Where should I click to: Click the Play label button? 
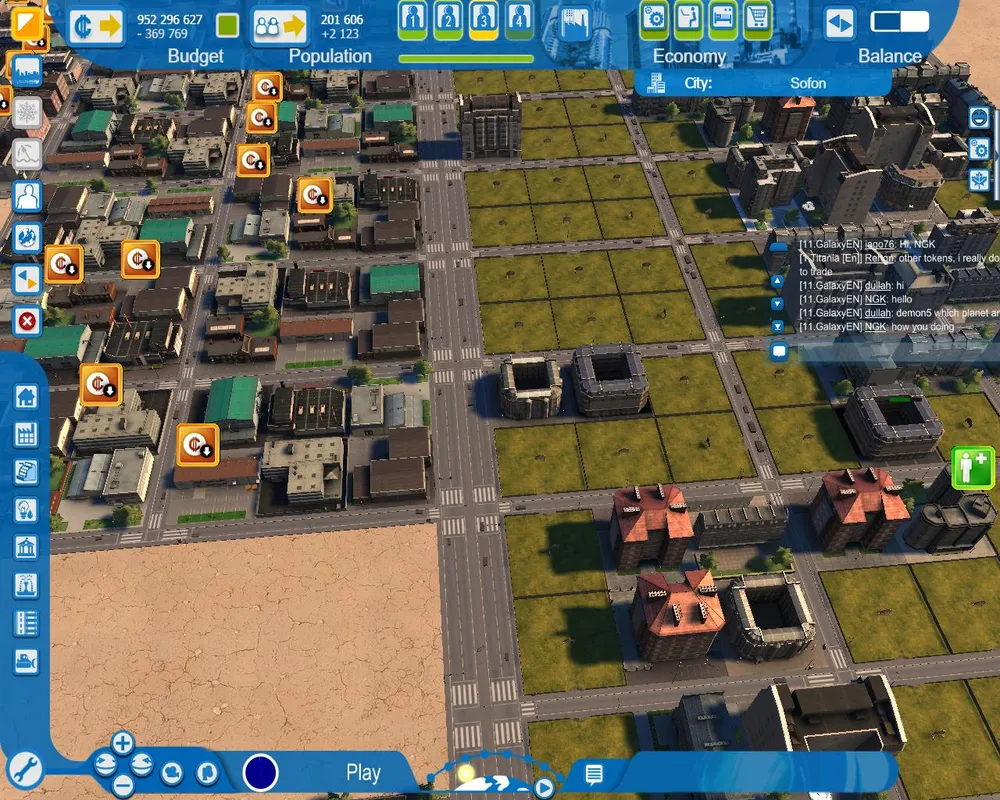[364, 773]
